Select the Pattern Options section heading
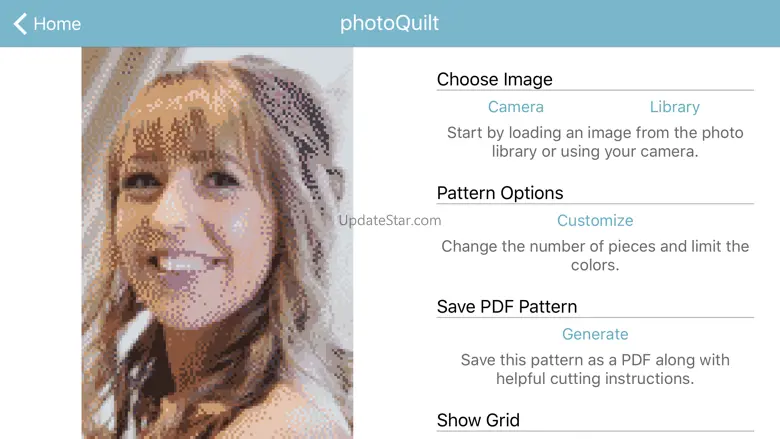This screenshot has width=780, height=439. 500,193
